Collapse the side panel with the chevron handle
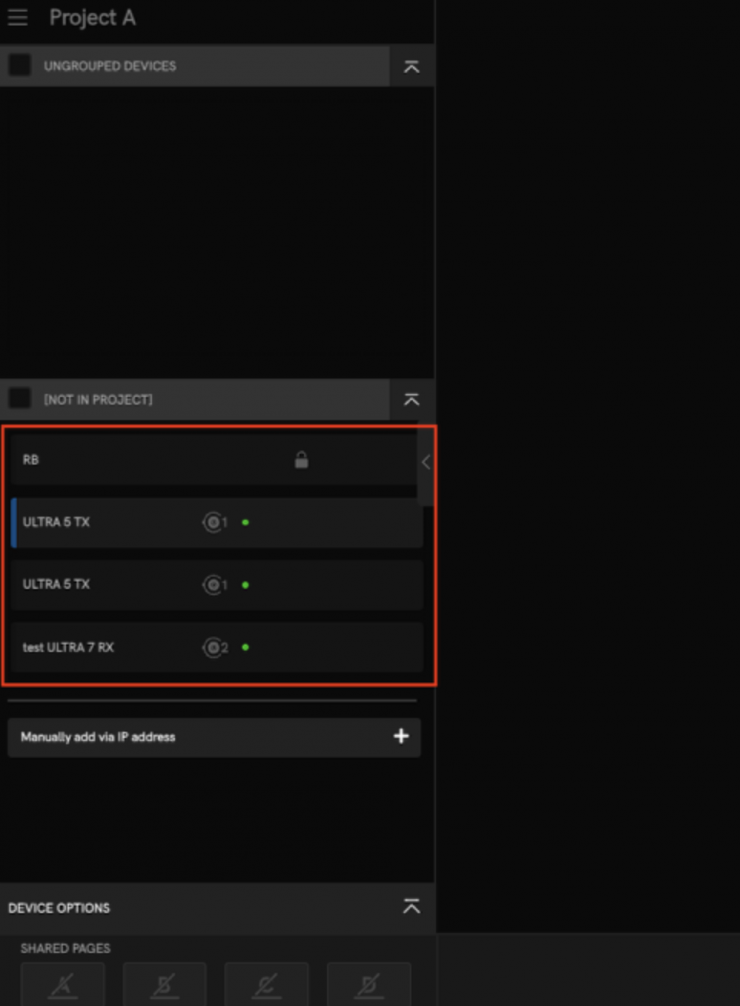Image resolution: width=740 pixels, height=1006 pixels. pyautogui.click(x=425, y=462)
